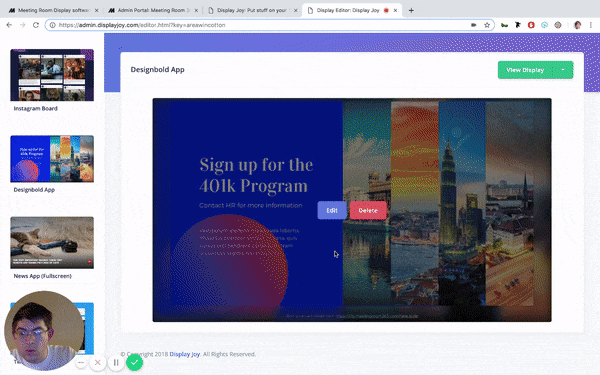Viewport: 600px width, 375px height.
Task: Click the black flag-like extension icon
Action: pos(518,25)
